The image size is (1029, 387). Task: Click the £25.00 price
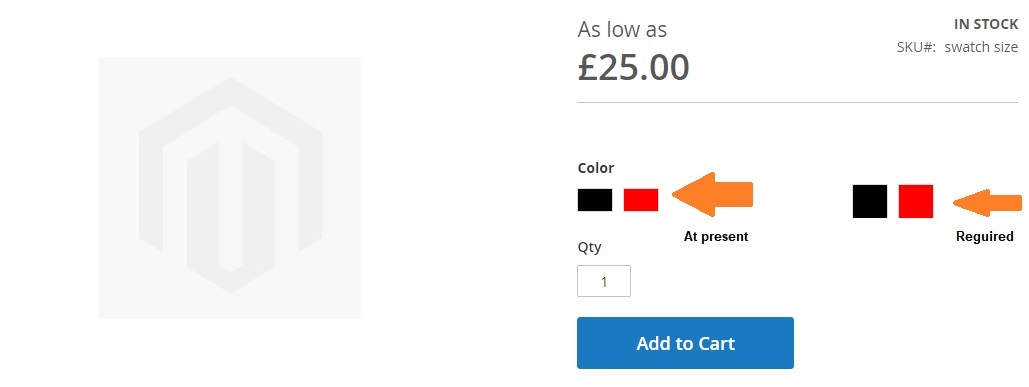click(x=633, y=67)
